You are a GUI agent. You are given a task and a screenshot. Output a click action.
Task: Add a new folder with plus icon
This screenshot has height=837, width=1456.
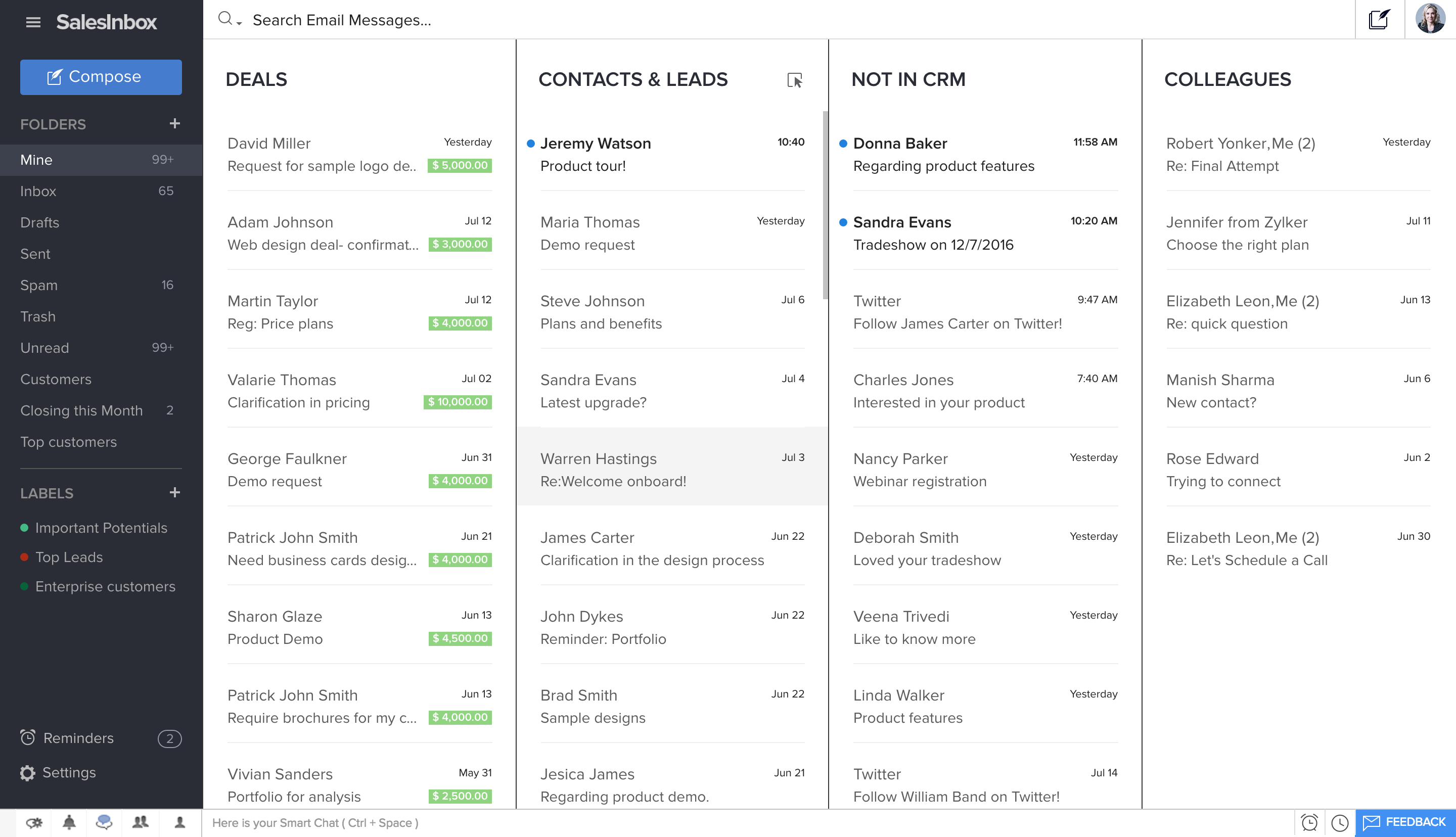coord(175,124)
